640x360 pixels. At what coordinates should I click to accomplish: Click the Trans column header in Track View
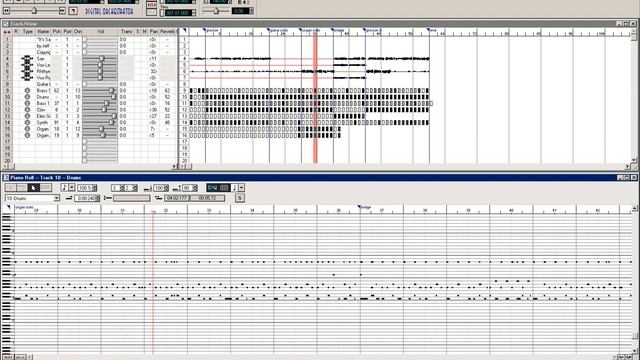pyautogui.click(x=127, y=31)
